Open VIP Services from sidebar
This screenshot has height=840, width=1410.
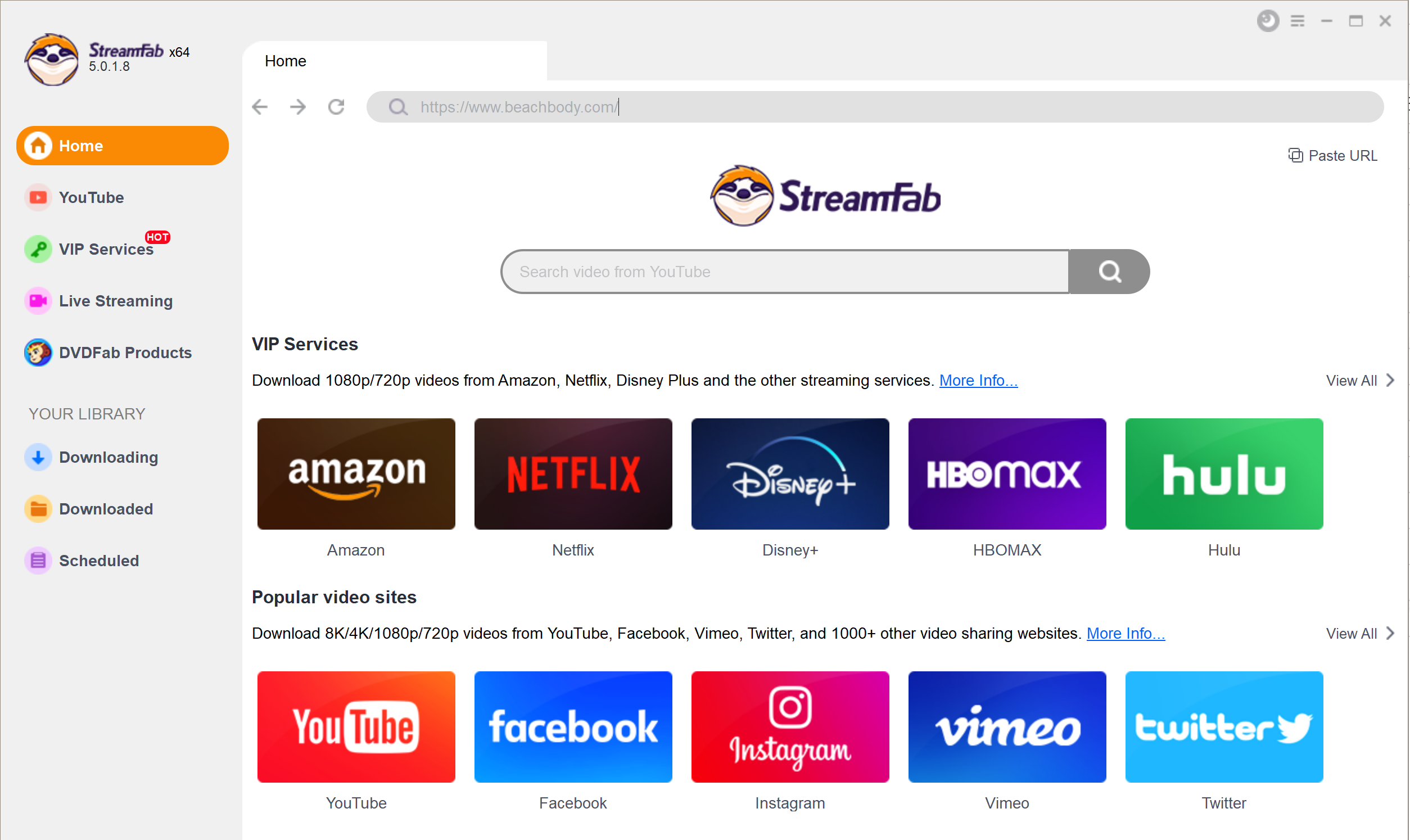pos(106,249)
